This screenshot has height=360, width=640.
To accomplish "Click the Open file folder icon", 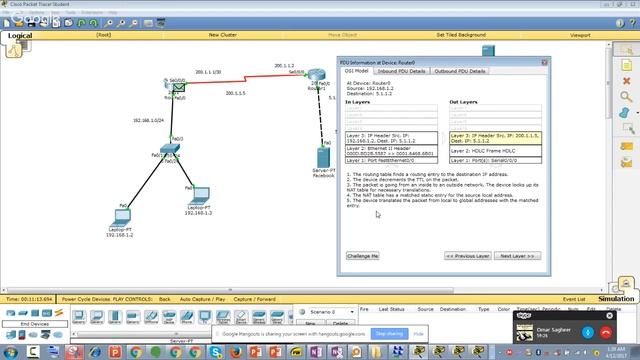I will (x=19, y=23).
